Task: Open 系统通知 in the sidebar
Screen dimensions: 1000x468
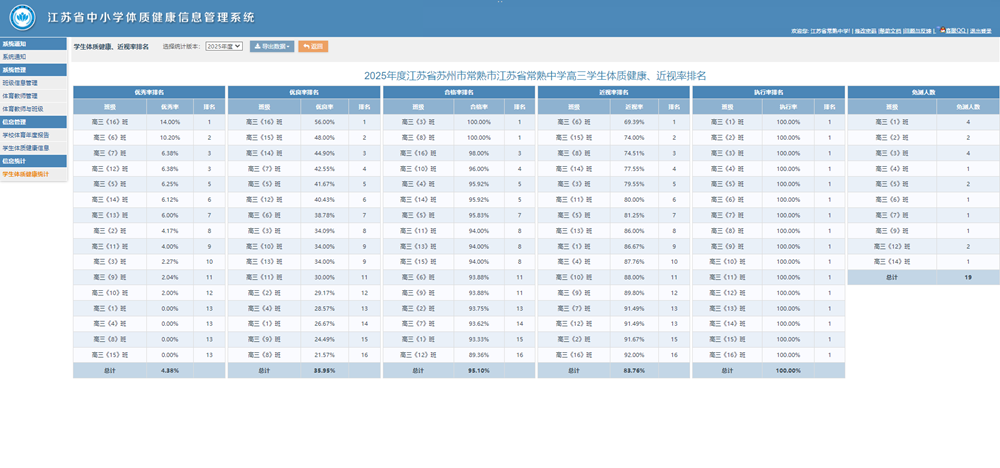Action: (15, 58)
